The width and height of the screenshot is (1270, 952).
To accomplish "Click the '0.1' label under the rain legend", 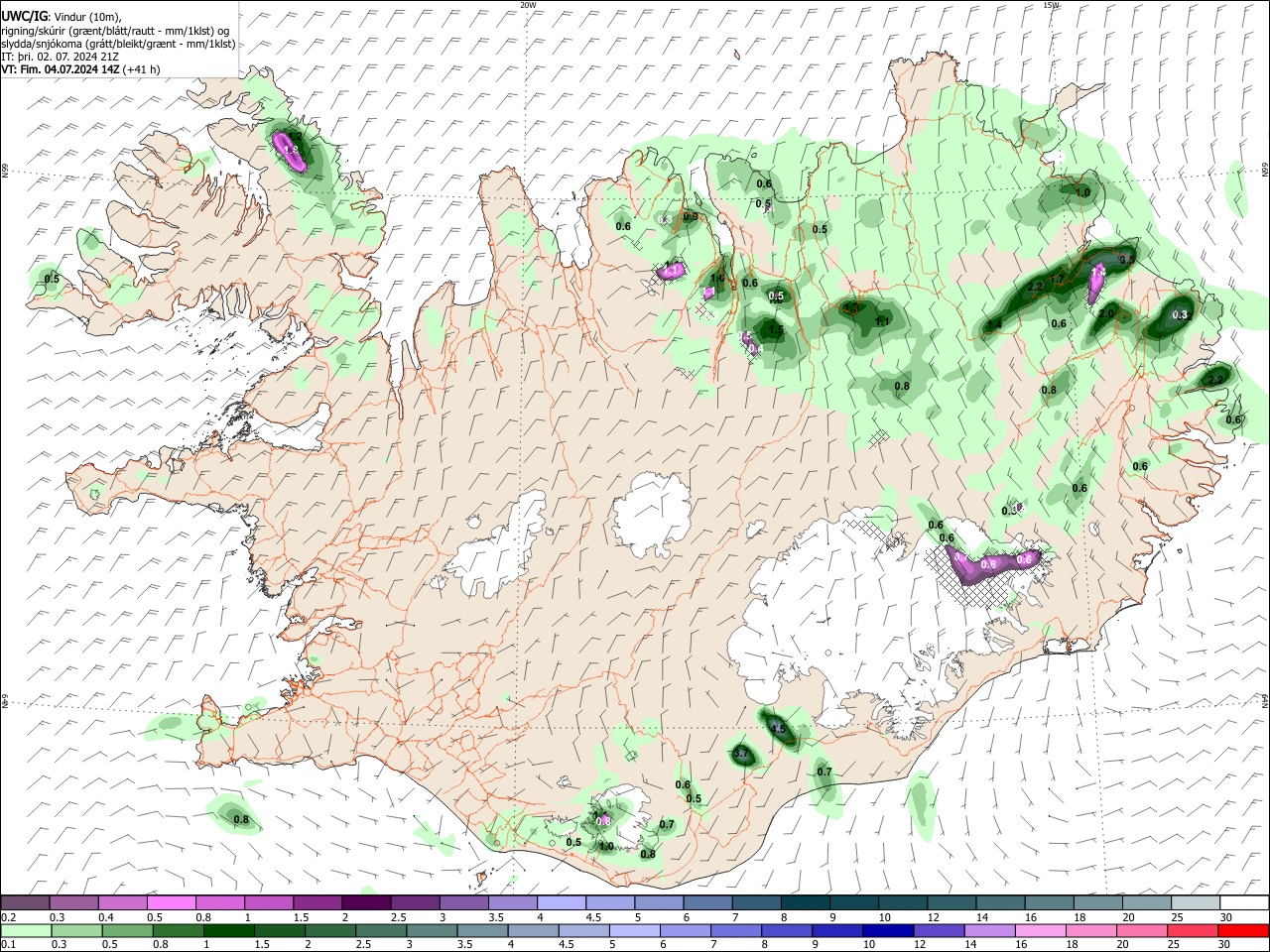I will coord(8,945).
